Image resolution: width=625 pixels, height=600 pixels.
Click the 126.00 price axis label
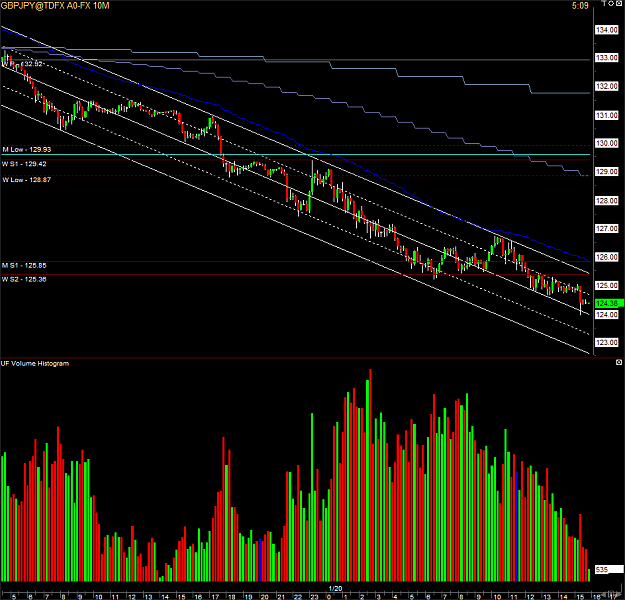[x=607, y=257]
